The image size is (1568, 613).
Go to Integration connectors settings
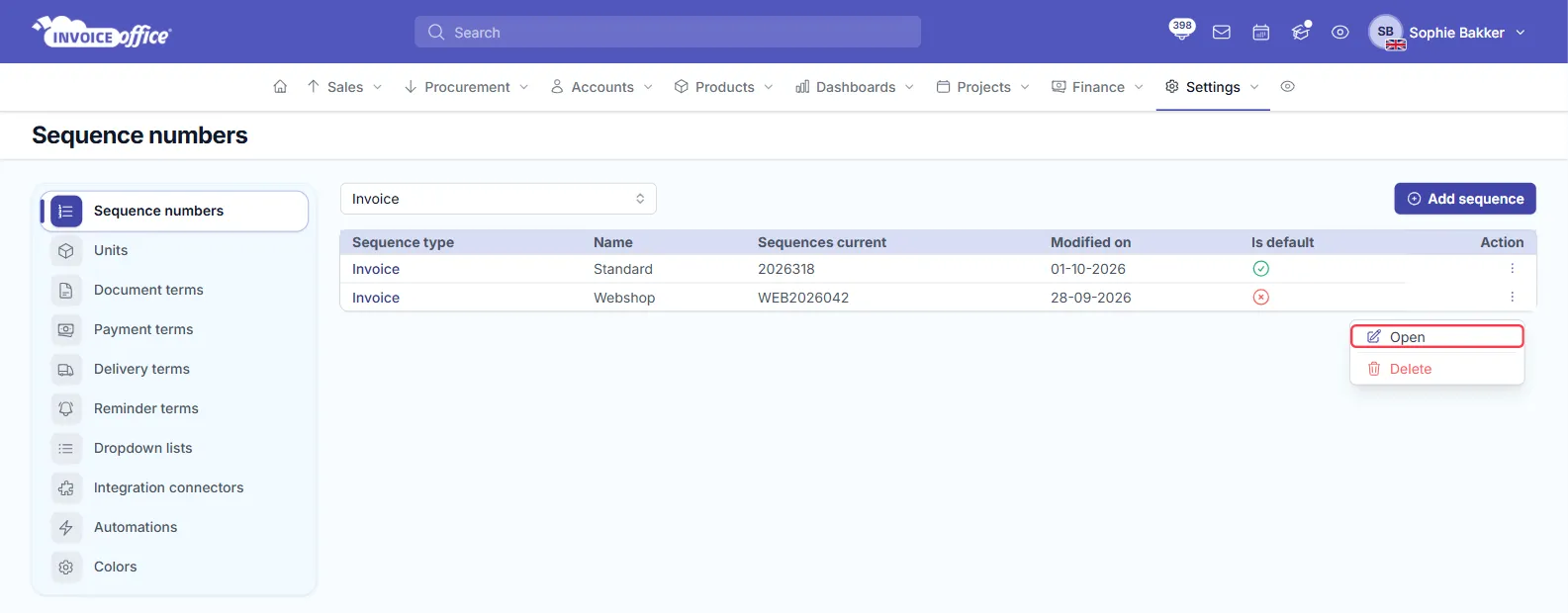168,487
